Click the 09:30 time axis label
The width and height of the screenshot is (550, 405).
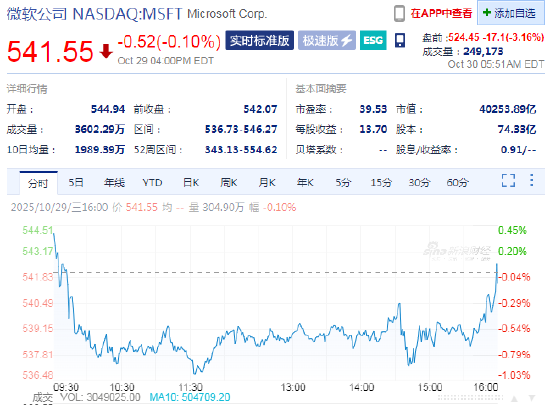coord(66,387)
